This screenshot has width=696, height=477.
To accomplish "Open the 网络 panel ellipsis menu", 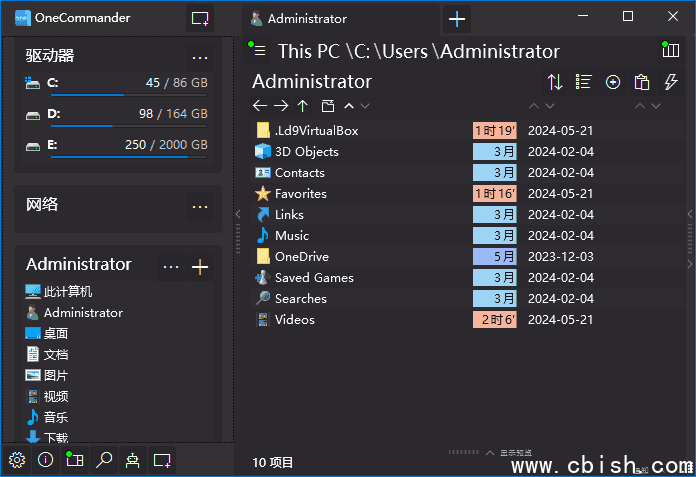I will (200, 206).
